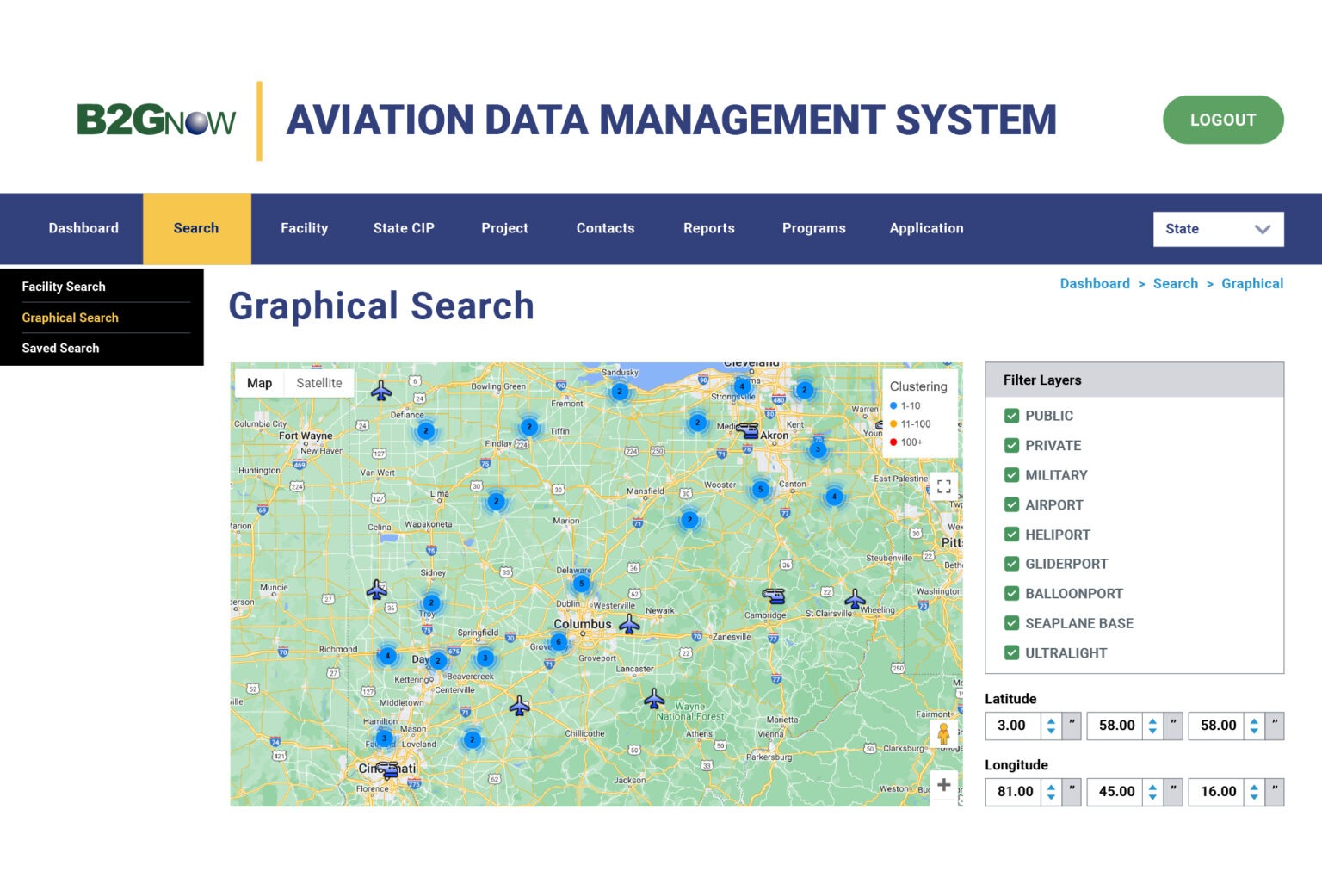Toggle the HELIPORT layer checkbox
This screenshot has width=1322, height=896.
click(x=1011, y=535)
